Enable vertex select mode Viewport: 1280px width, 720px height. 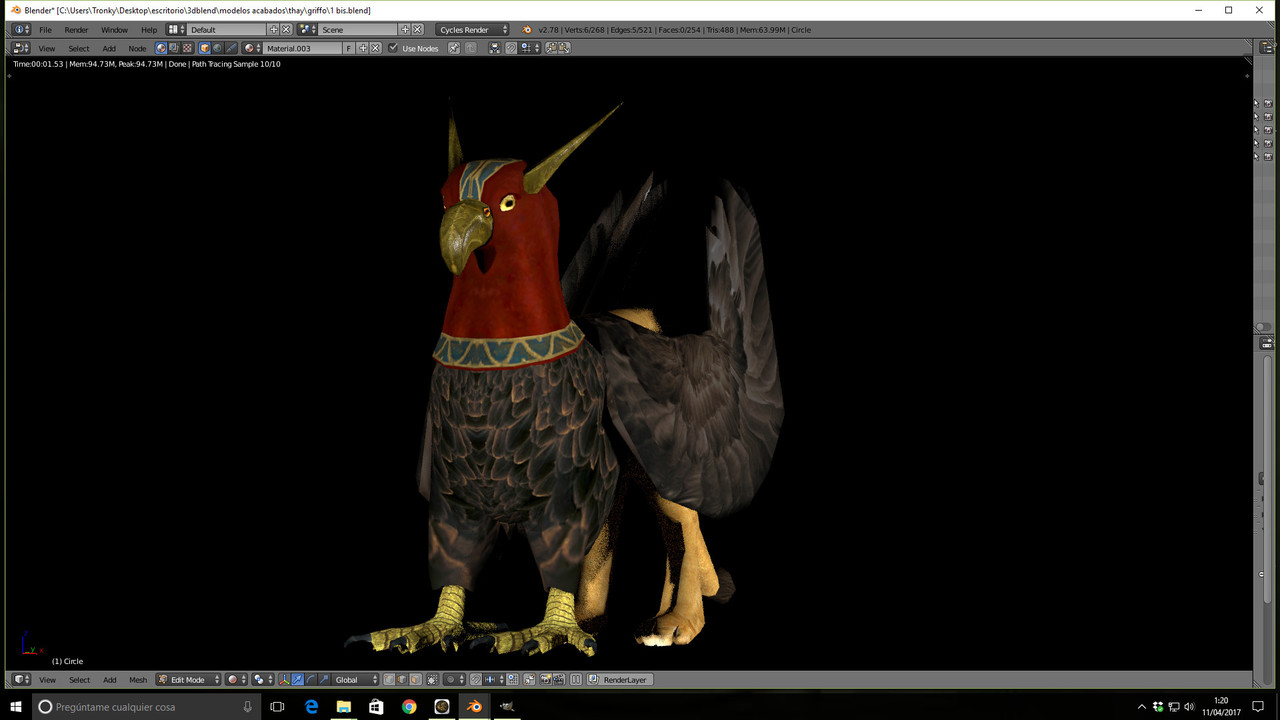click(389, 679)
